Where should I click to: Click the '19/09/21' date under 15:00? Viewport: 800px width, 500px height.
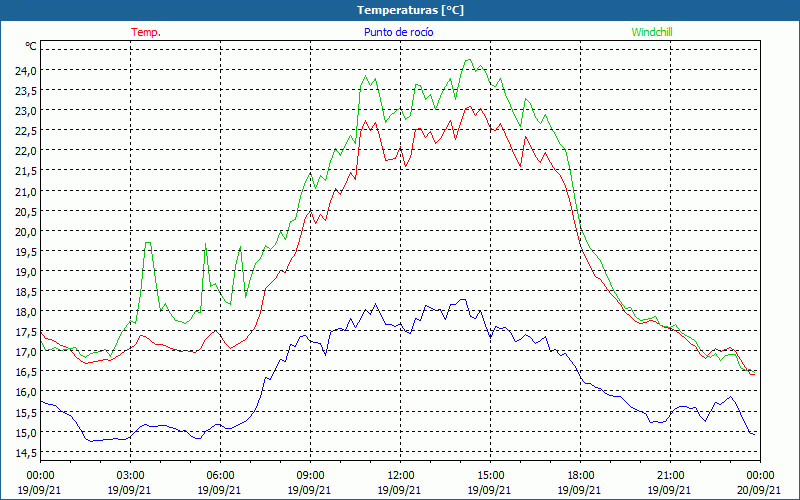pos(490,490)
